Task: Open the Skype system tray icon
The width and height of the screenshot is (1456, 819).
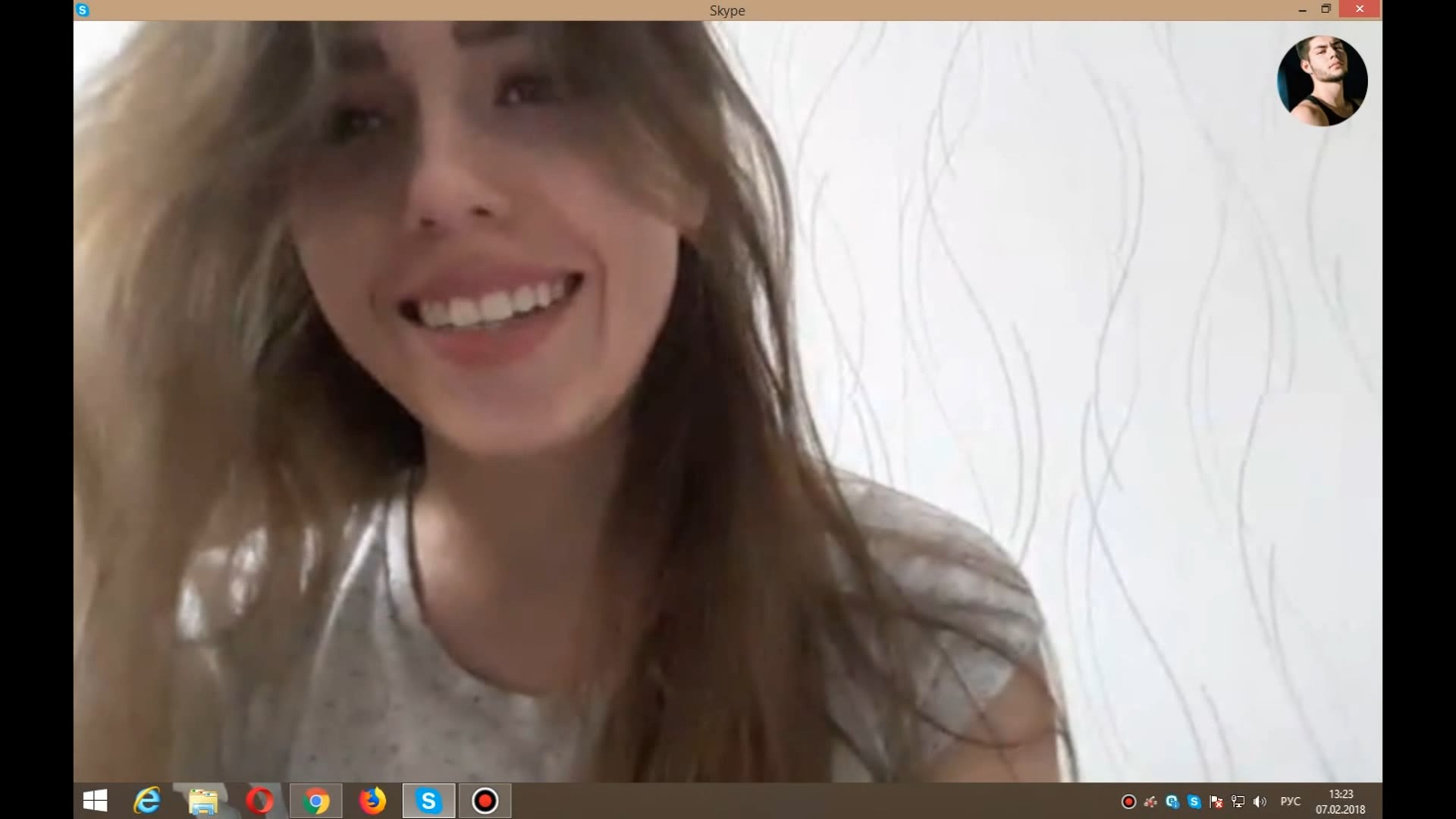Action: 1194,802
